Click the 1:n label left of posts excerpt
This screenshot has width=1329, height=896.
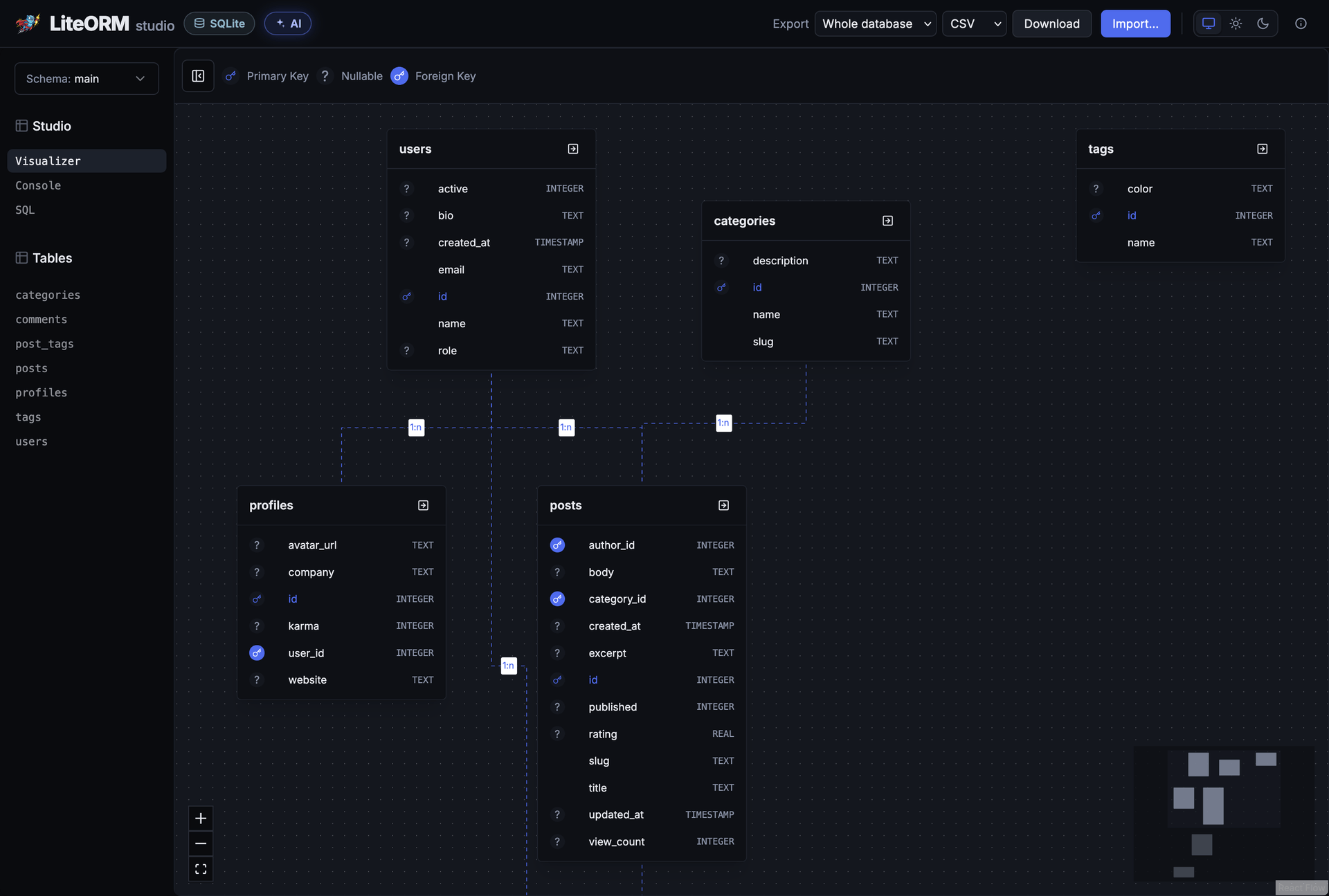point(509,666)
